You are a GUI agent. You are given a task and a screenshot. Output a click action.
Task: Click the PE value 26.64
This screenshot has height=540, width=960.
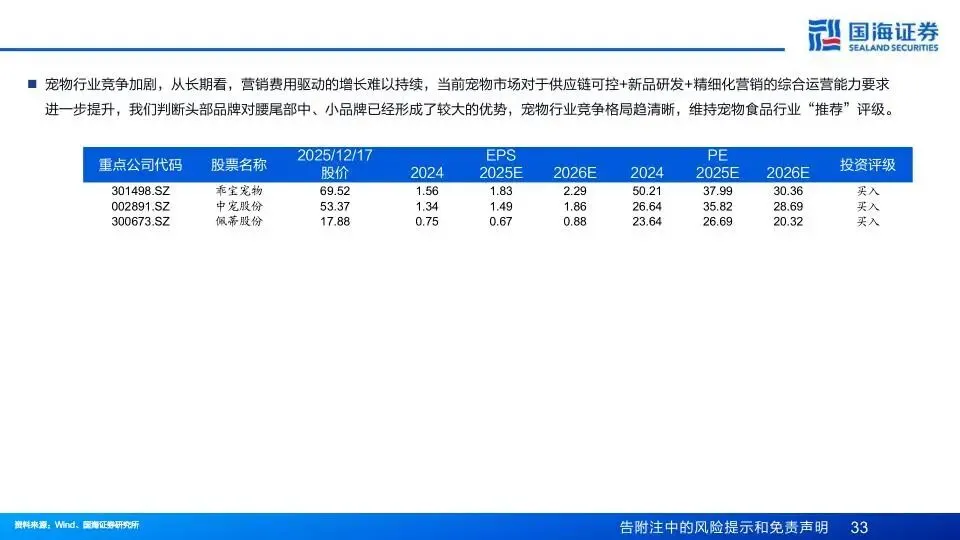[x=647, y=206]
